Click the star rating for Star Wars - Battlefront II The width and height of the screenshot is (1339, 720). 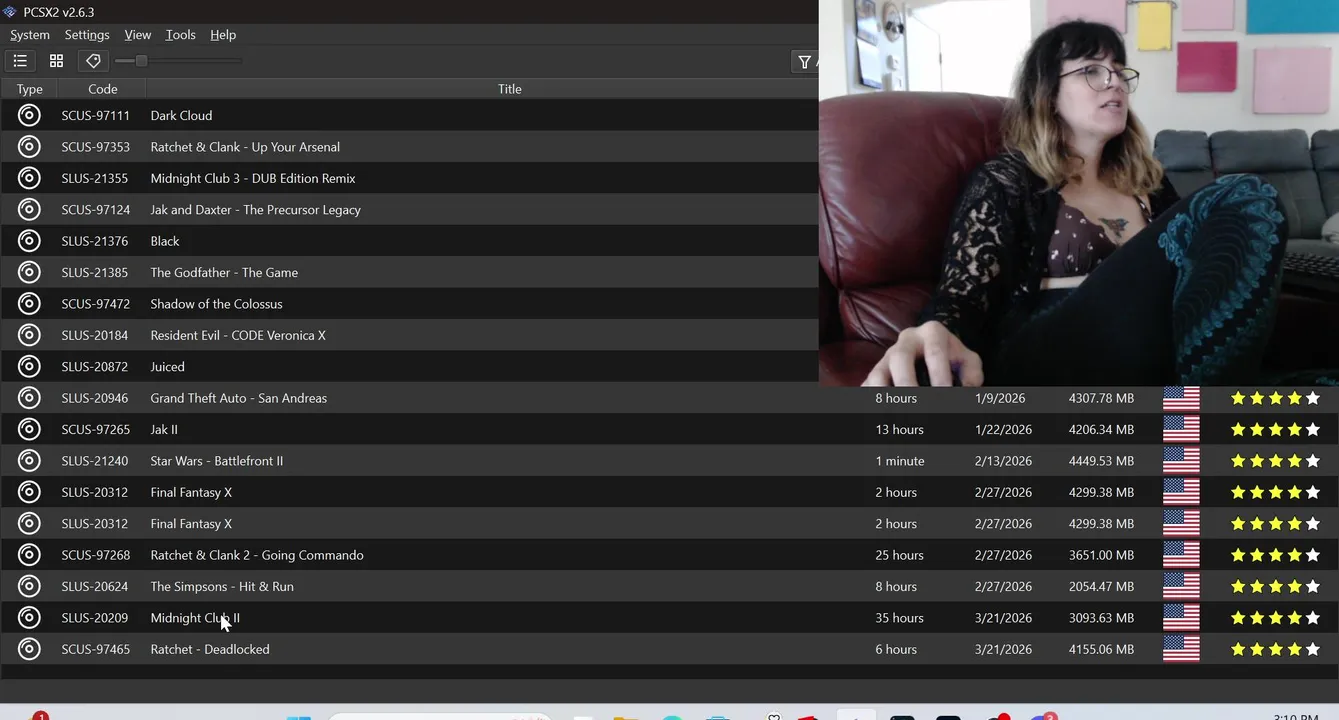[1275, 461]
